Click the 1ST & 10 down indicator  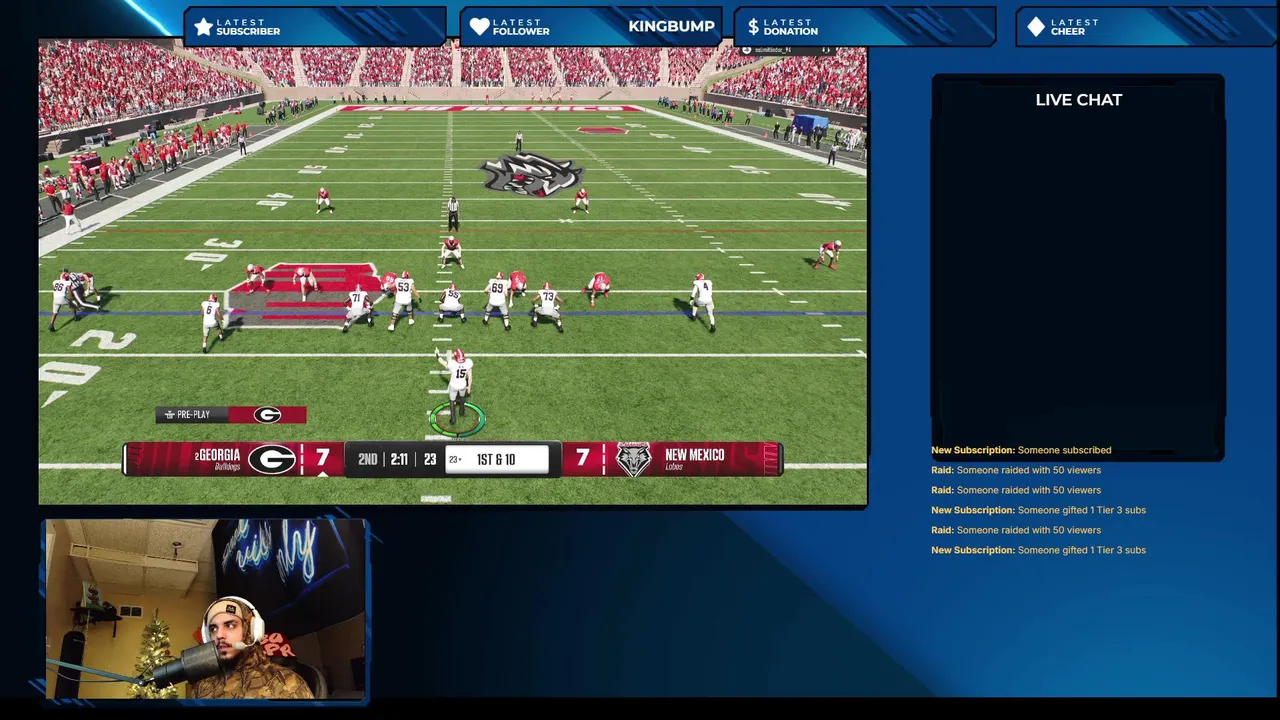(x=496, y=459)
